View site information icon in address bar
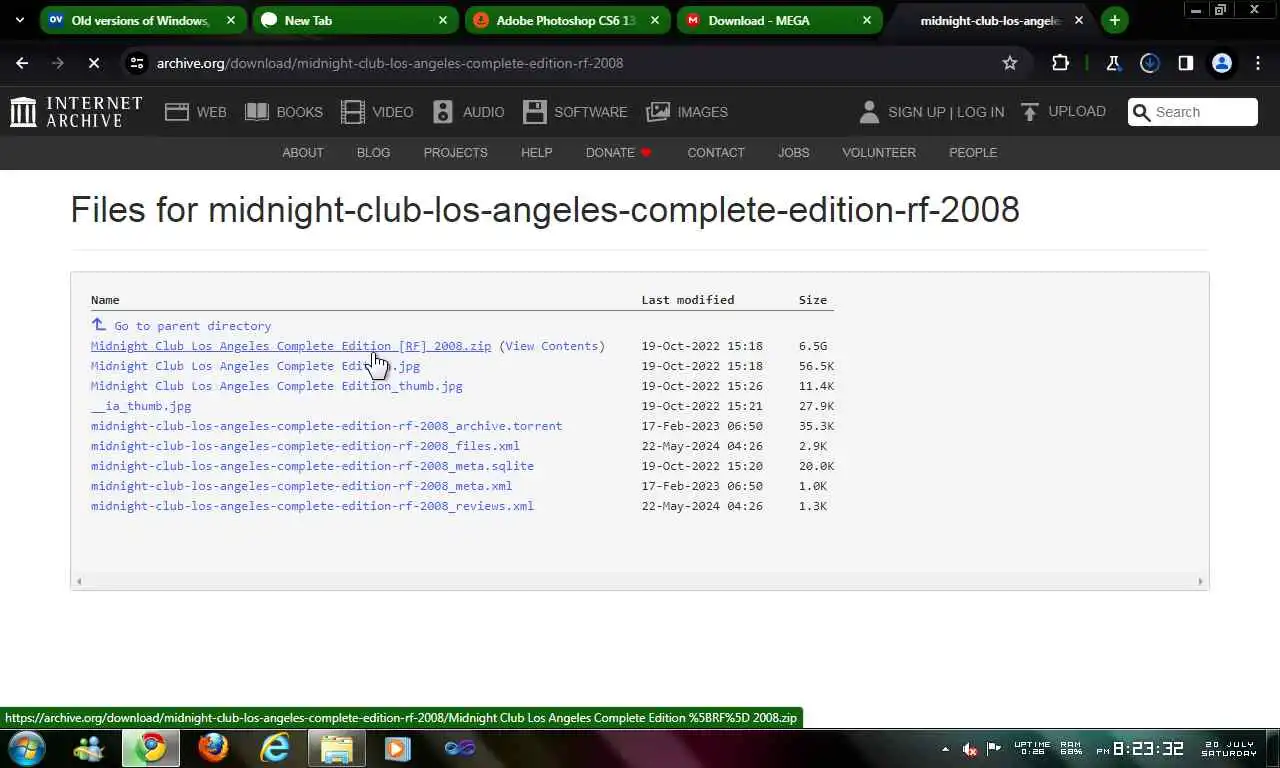The width and height of the screenshot is (1280, 768). (137, 63)
